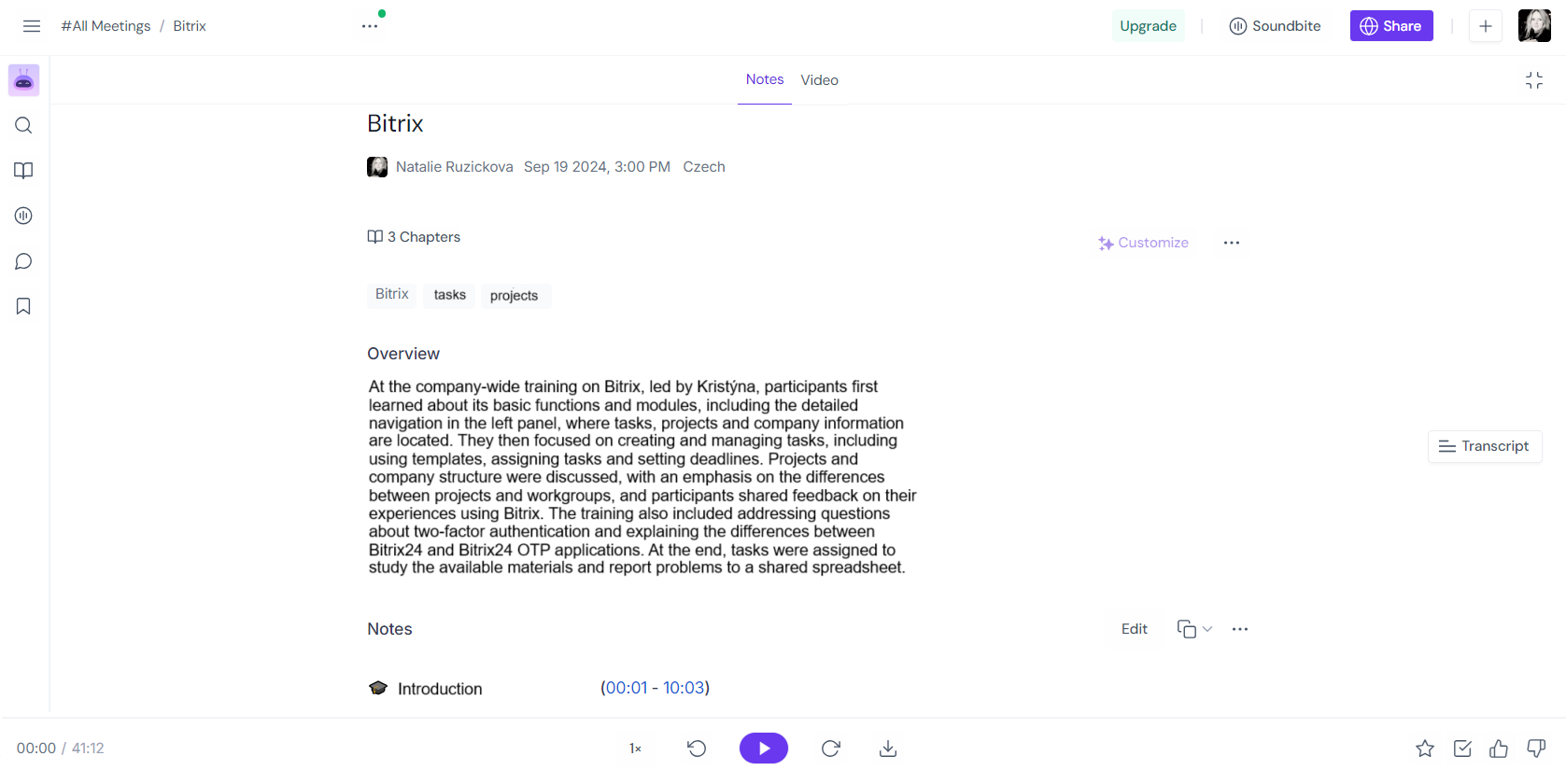
Task: Switch to the Video tab
Action: pos(820,80)
